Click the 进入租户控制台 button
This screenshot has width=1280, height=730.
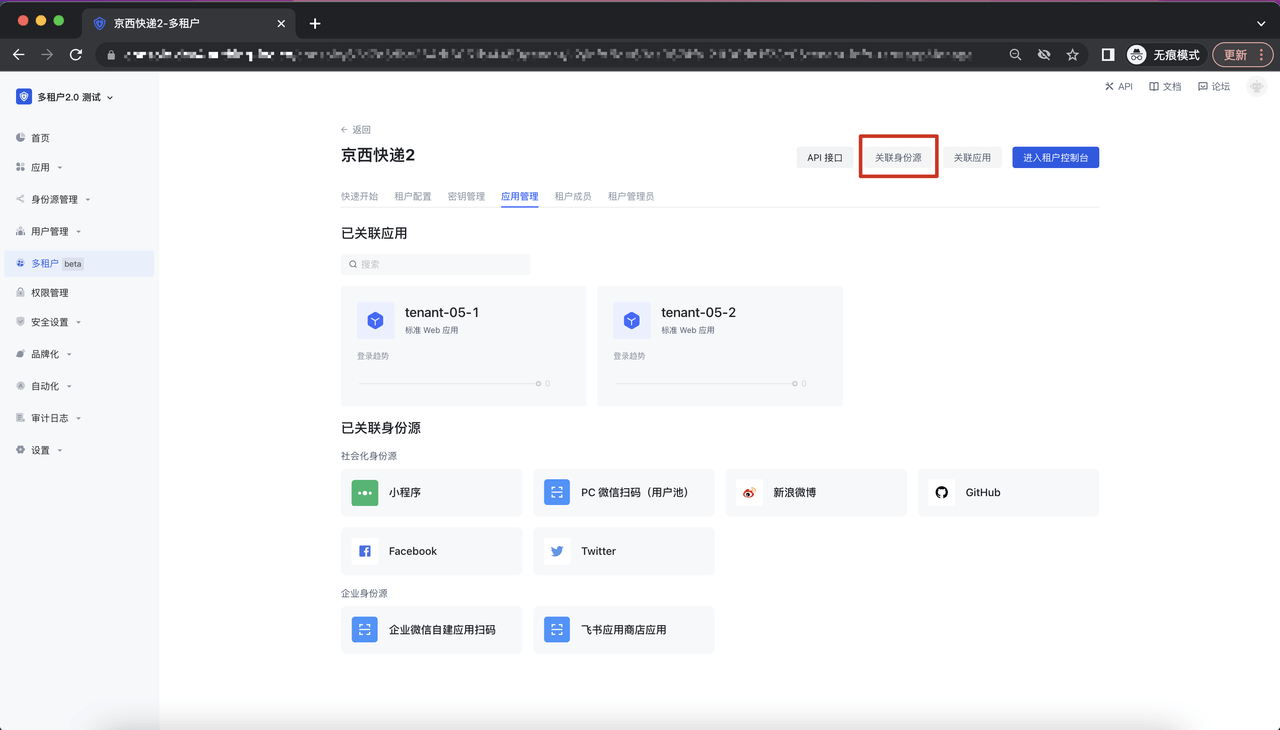pos(1055,157)
